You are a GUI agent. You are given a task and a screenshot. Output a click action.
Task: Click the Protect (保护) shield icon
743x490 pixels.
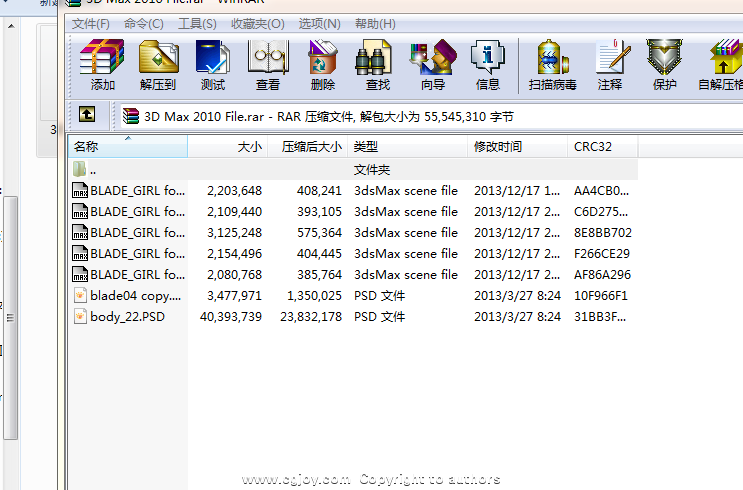[664, 57]
